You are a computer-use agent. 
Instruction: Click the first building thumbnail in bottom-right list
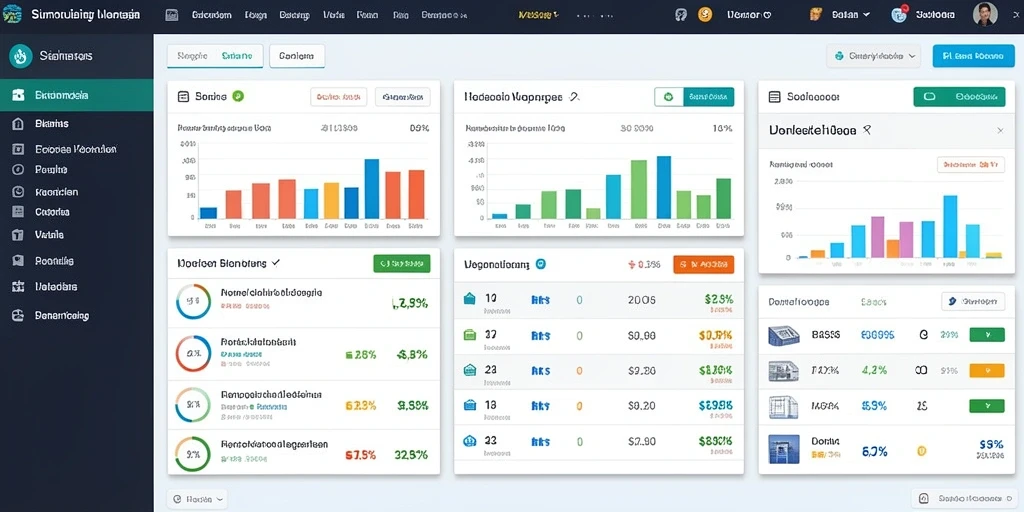coord(784,336)
